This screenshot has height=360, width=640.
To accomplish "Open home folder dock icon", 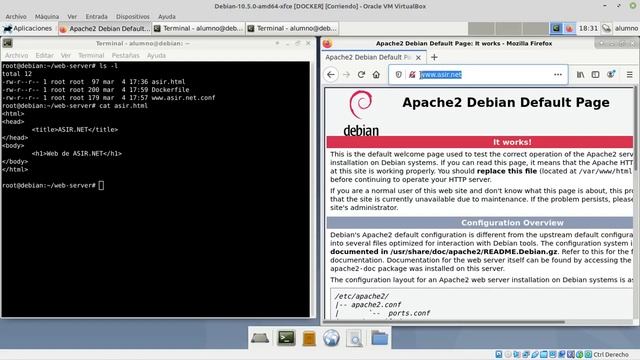I will 380,338.
